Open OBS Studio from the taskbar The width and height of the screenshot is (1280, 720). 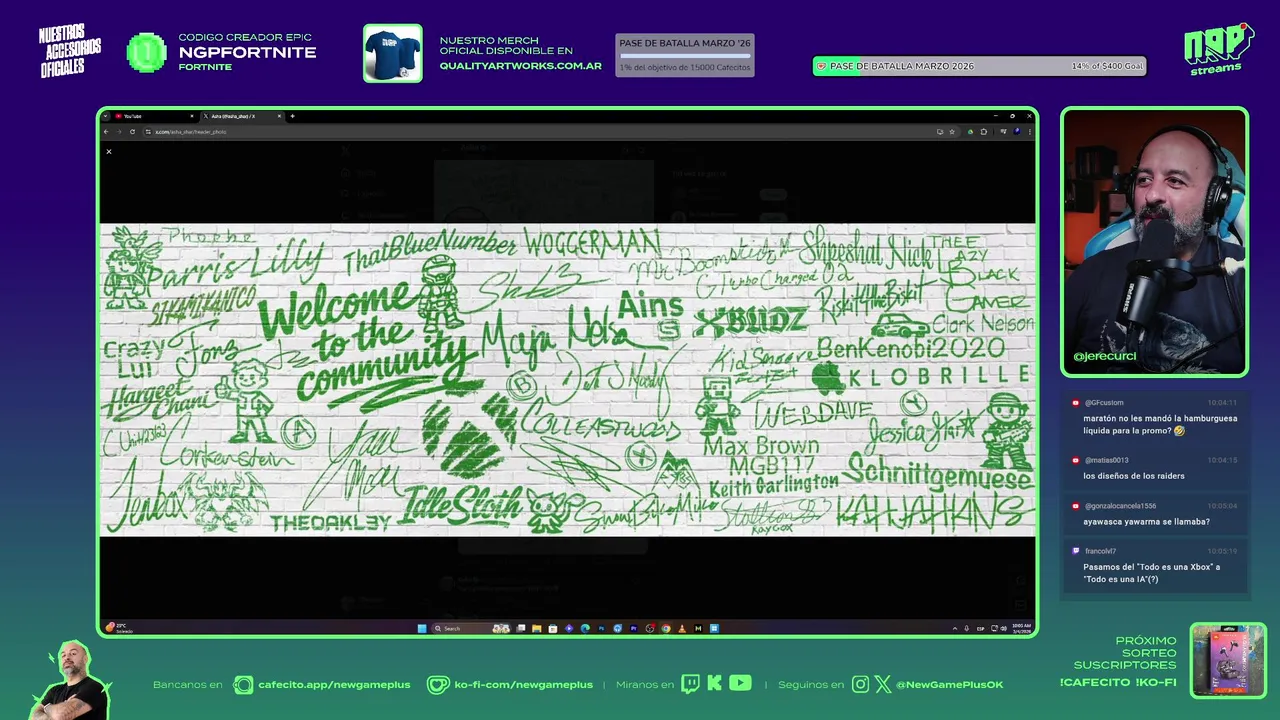[650, 629]
